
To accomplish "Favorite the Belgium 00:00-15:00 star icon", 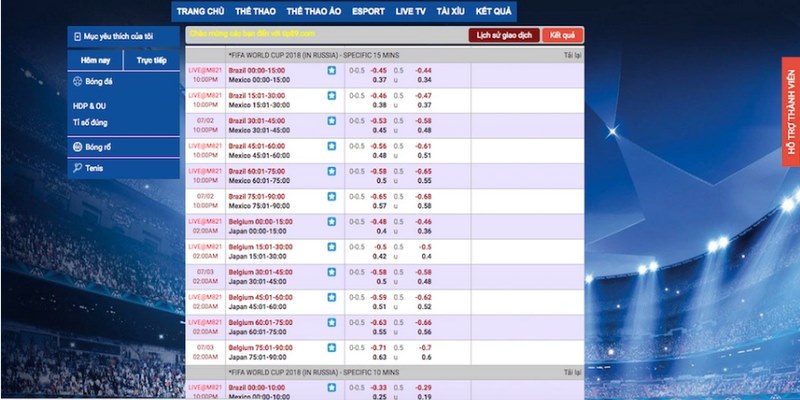I will (x=332, y=221).
